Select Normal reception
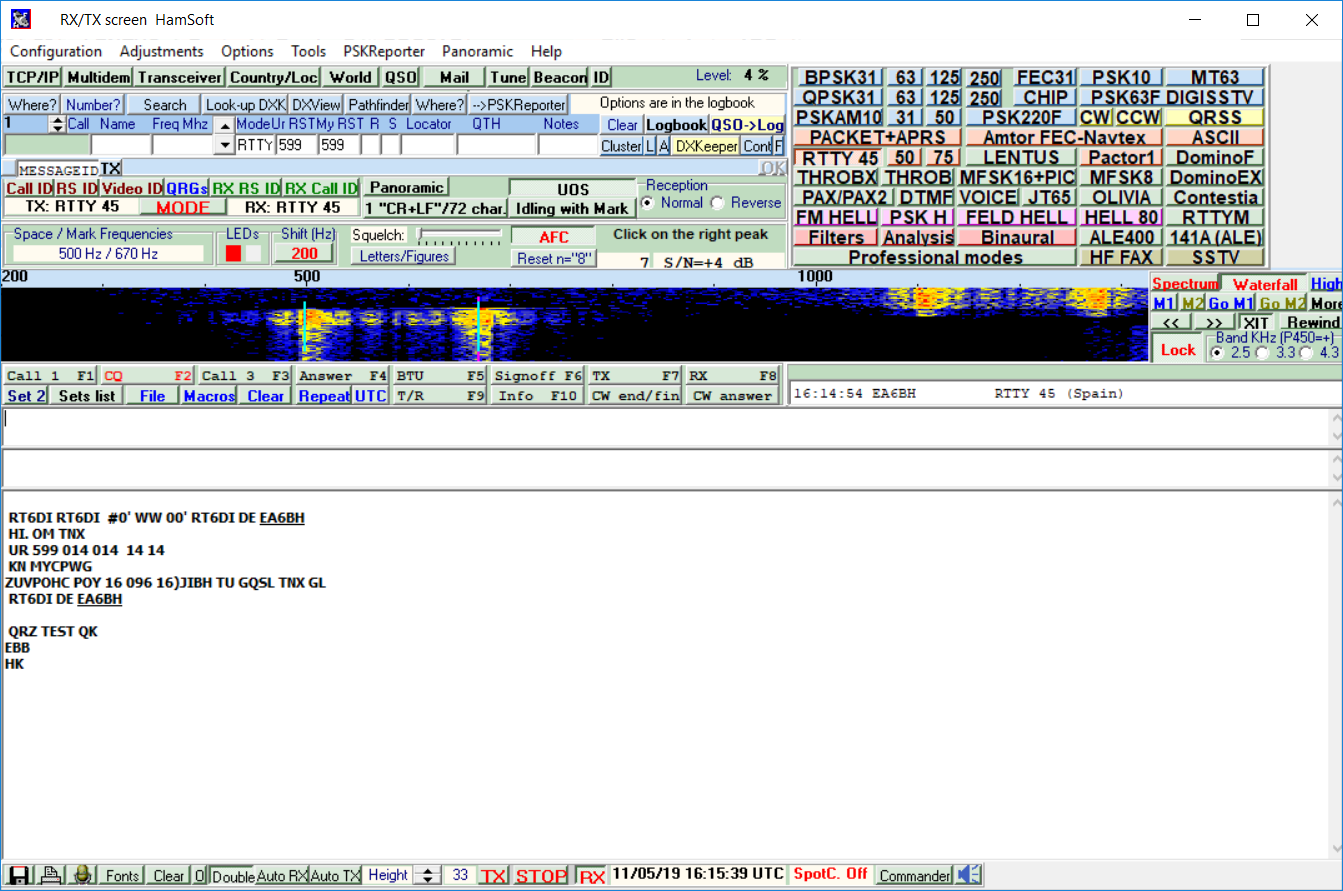Image resolution: width=1343 pixels, height=891 pixels. 648,203
